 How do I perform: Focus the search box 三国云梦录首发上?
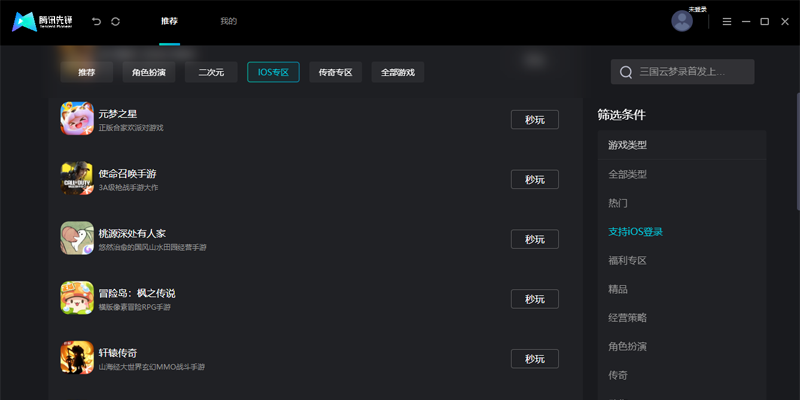[683, 72]
